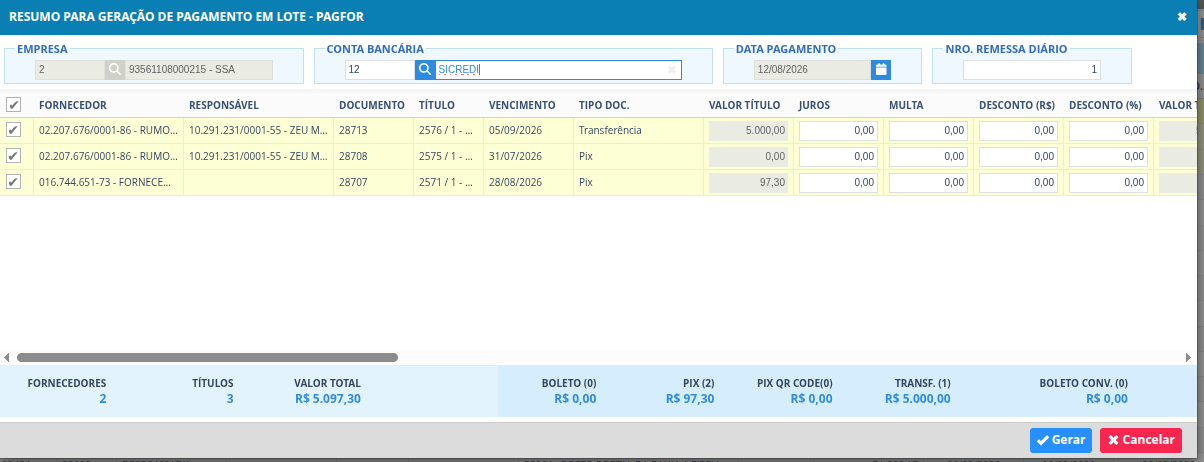
Task: Click Multa field for document 28707
Action: click(928, 182)
